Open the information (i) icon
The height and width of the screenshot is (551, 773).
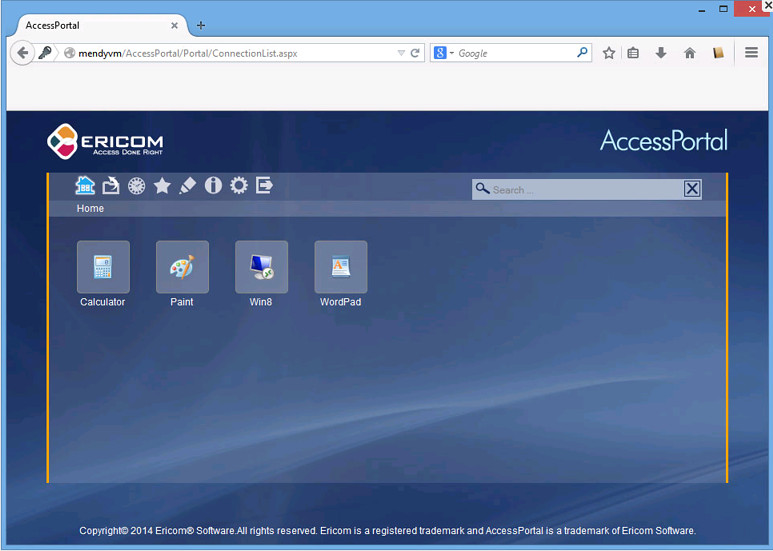click(x=213, y=186)
